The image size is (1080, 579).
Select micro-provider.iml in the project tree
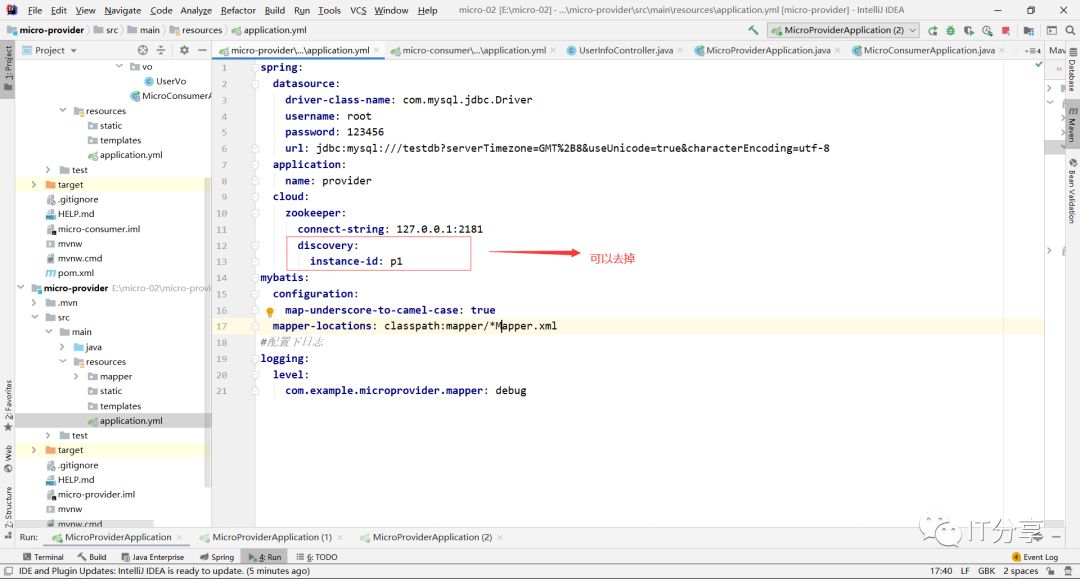pos(90,494)
